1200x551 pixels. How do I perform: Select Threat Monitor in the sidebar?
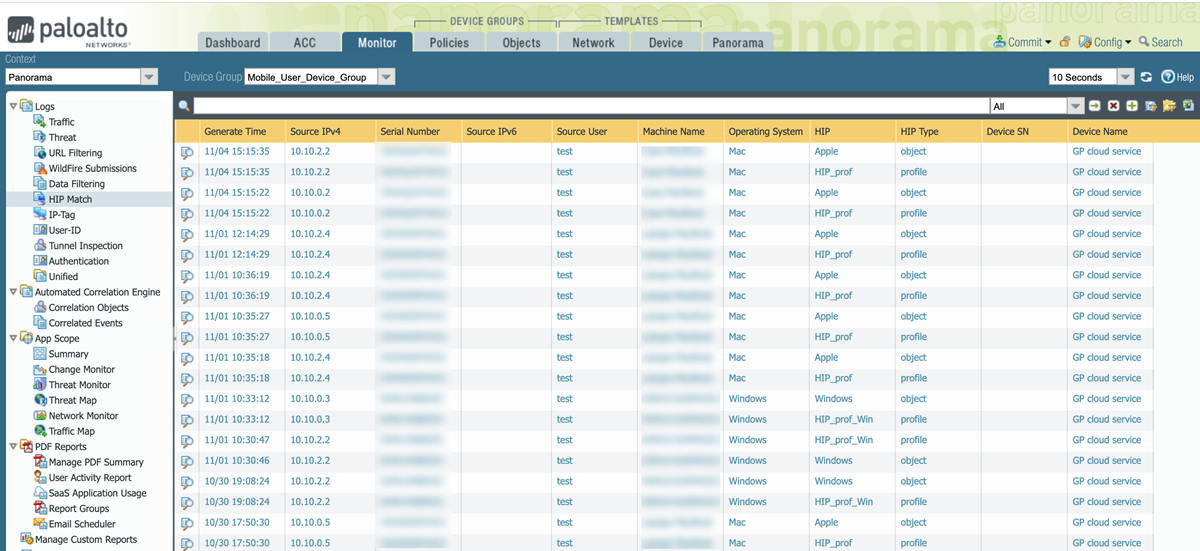[x=79, y=385]
